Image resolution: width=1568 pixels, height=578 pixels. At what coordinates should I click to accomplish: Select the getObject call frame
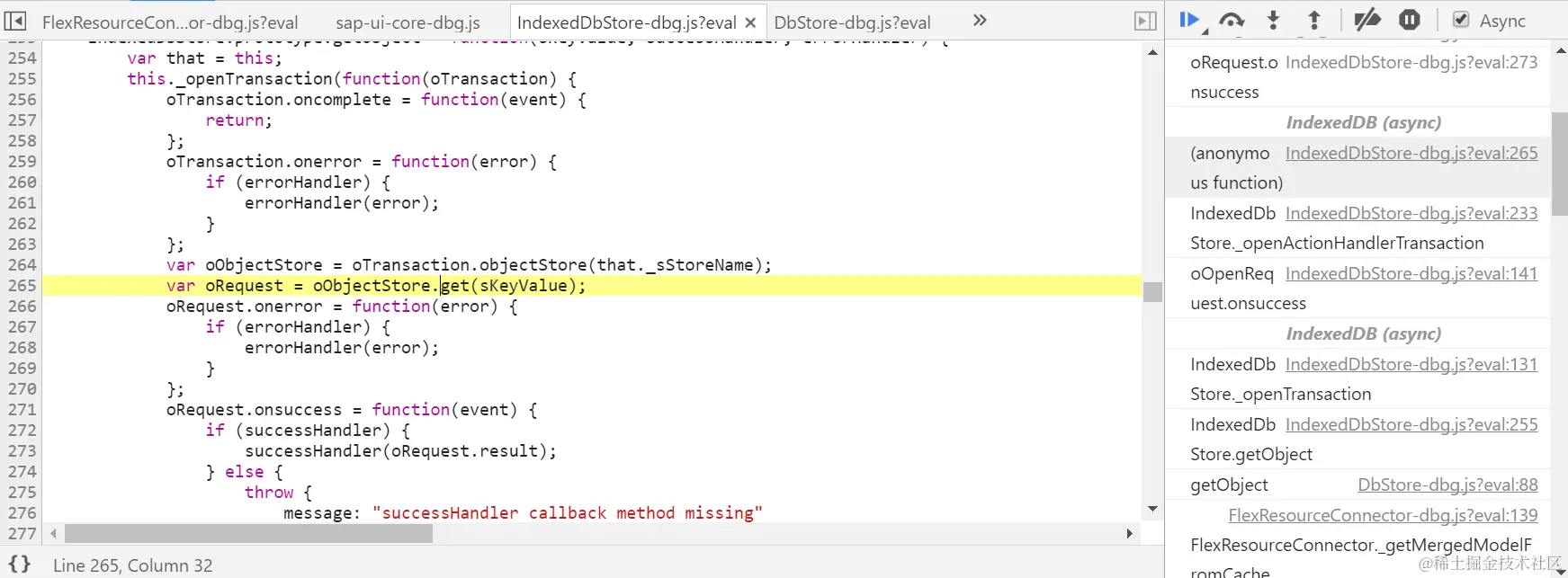[x=1358, y=485]
